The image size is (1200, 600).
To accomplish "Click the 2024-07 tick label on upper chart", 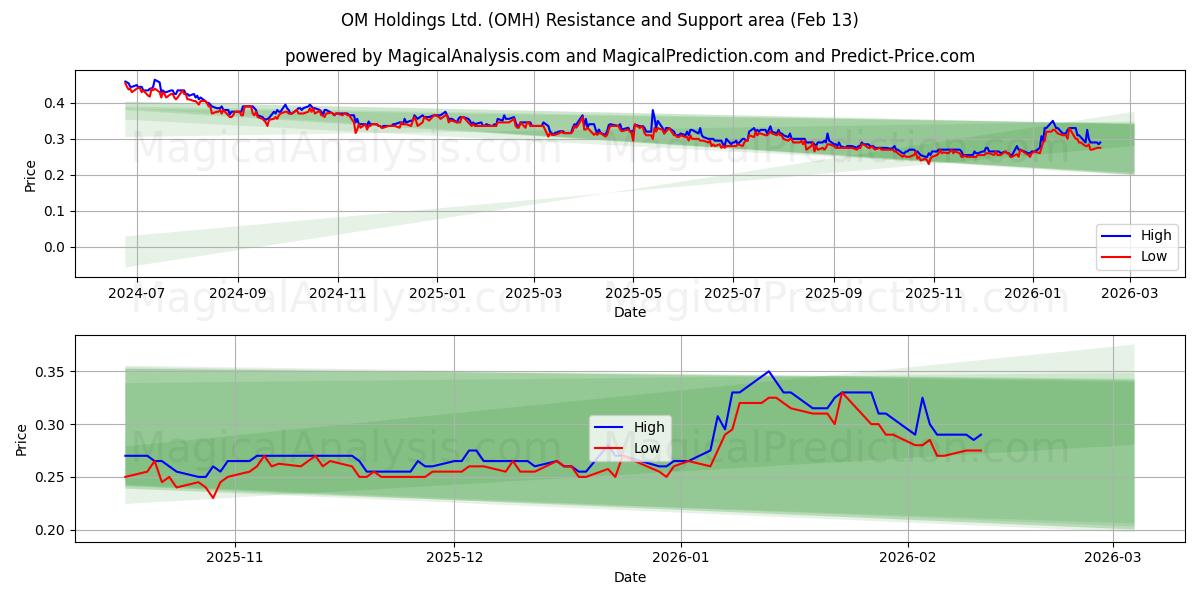I will click(136, 294).
